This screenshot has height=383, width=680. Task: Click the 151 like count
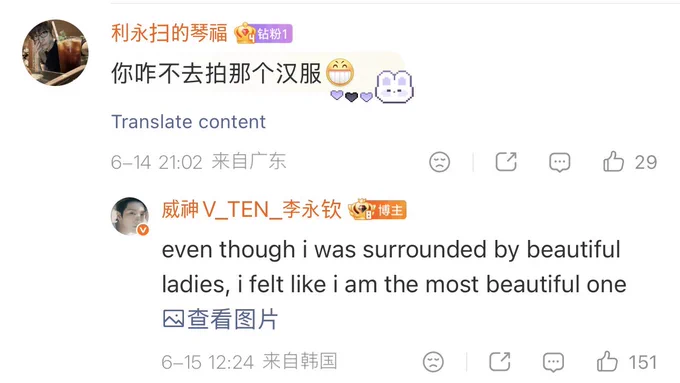[x=643, y=362]
